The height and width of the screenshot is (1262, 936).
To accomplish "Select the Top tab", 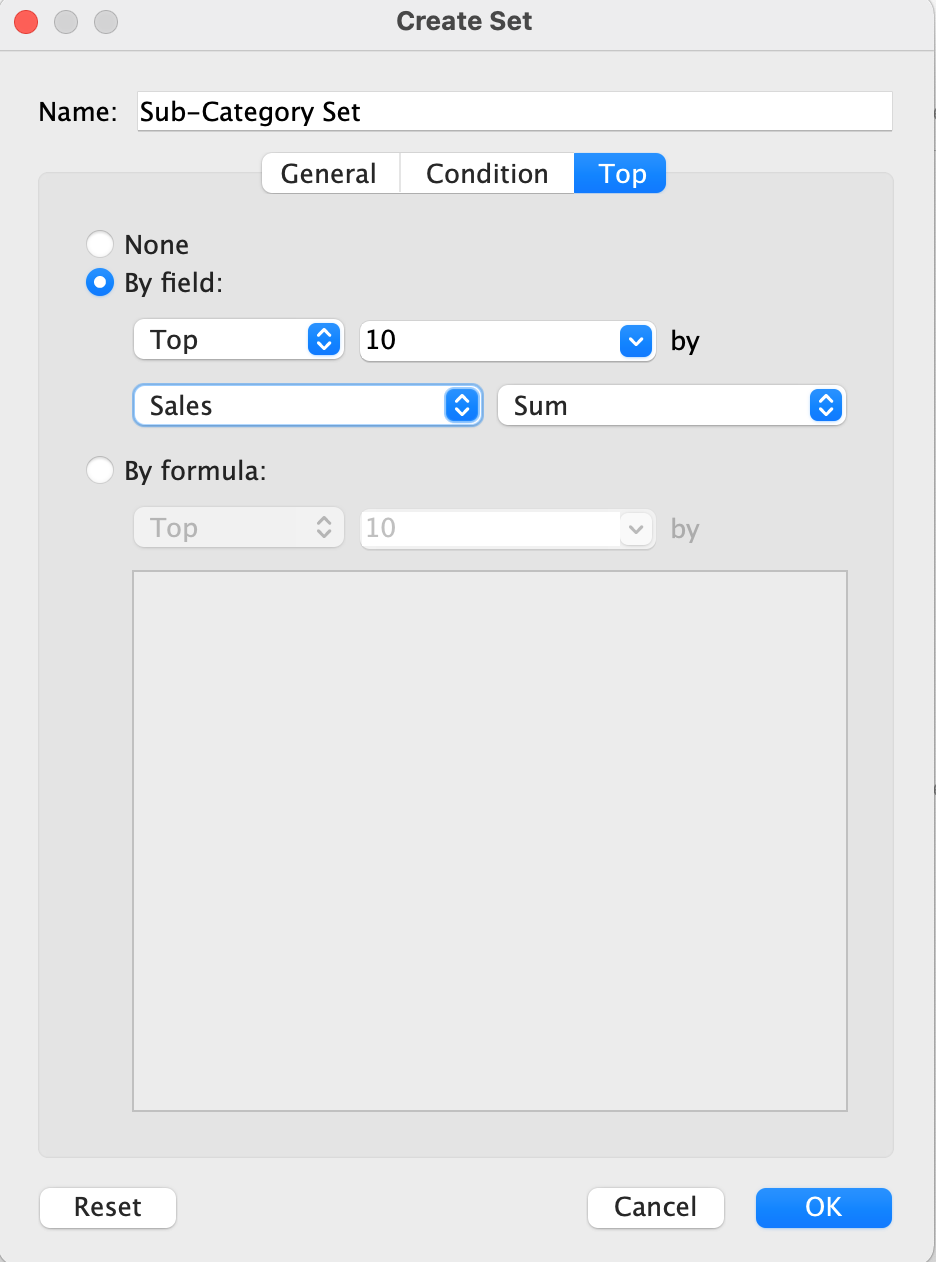I will point(621,174).
